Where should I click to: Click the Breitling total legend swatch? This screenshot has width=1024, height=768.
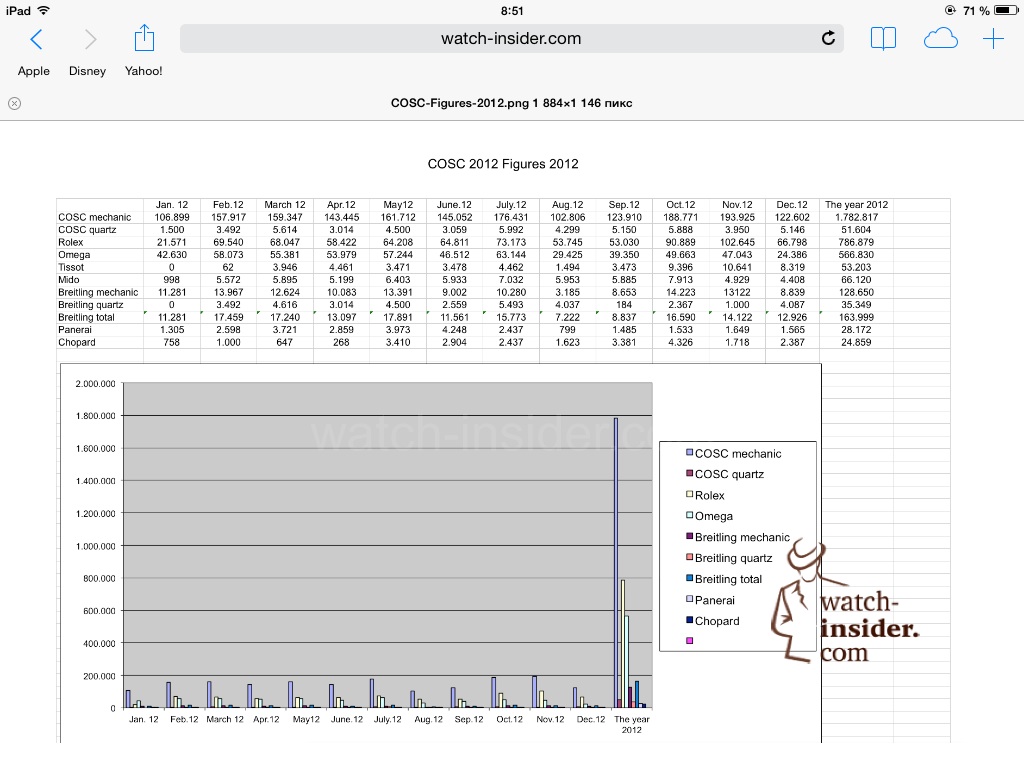[x=689, y=579]
